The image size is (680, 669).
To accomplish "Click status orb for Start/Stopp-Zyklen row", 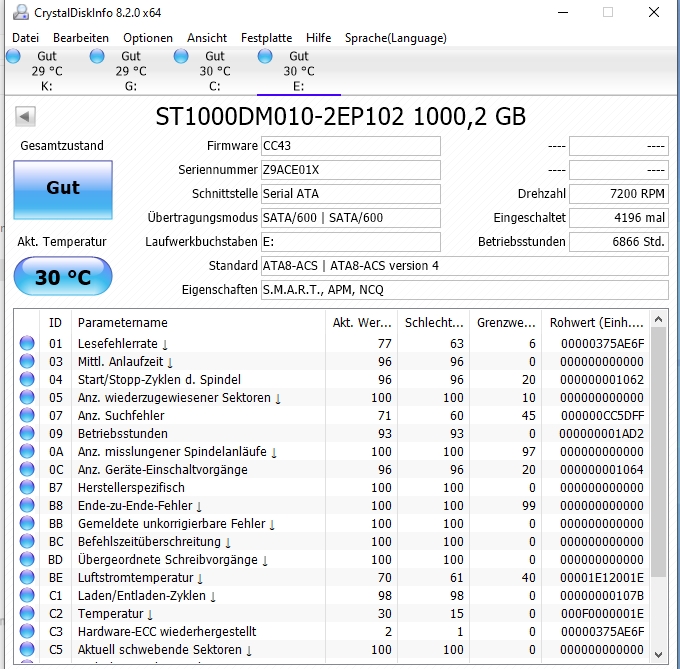I will point(27,379).
